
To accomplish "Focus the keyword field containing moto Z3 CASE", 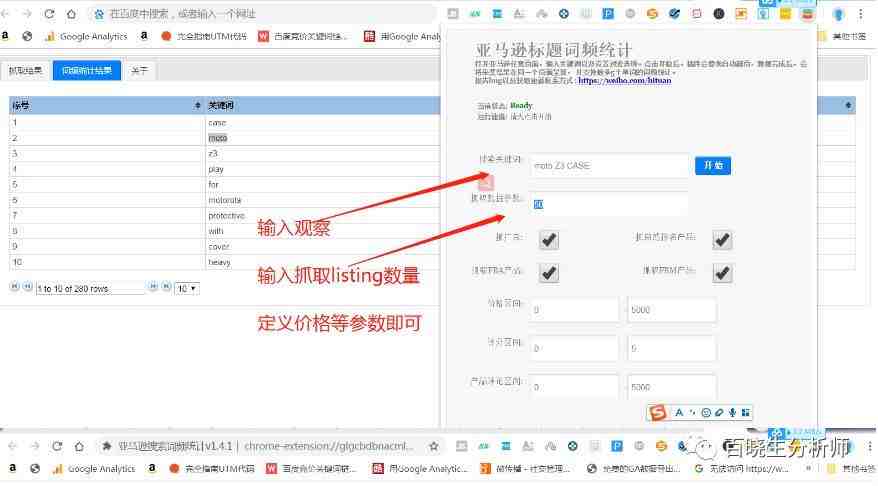I will [609, 166].
